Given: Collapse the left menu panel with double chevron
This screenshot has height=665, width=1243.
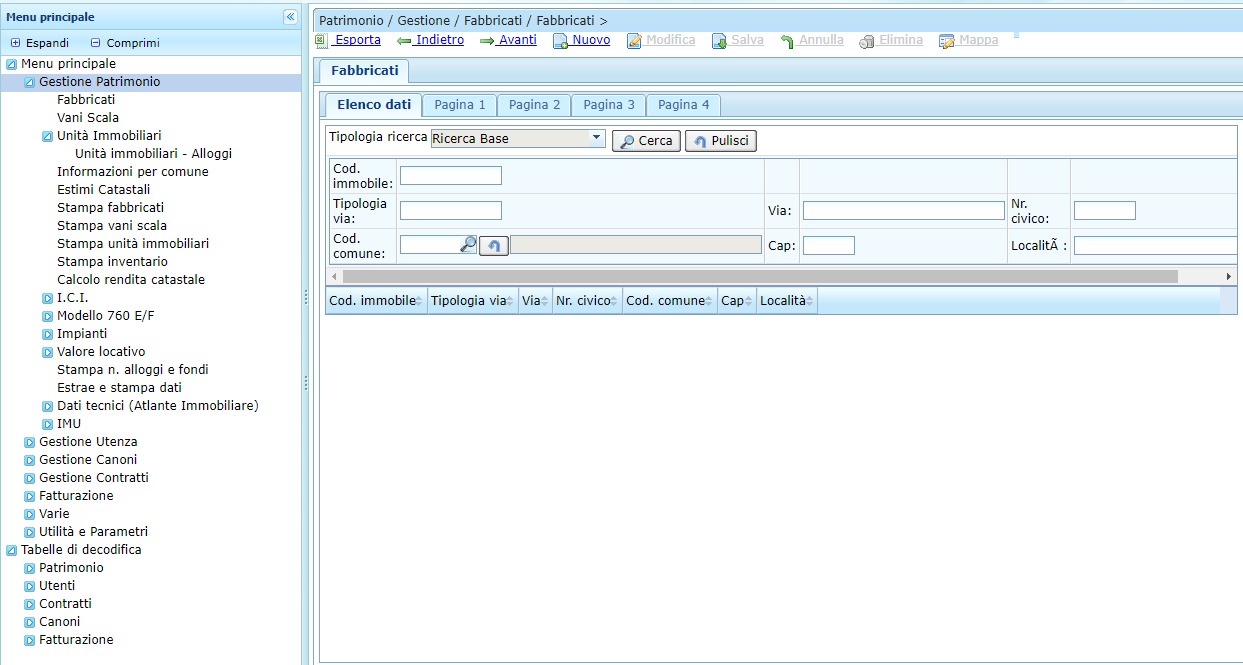Looking at the screenshot, I should click(290, 17).
